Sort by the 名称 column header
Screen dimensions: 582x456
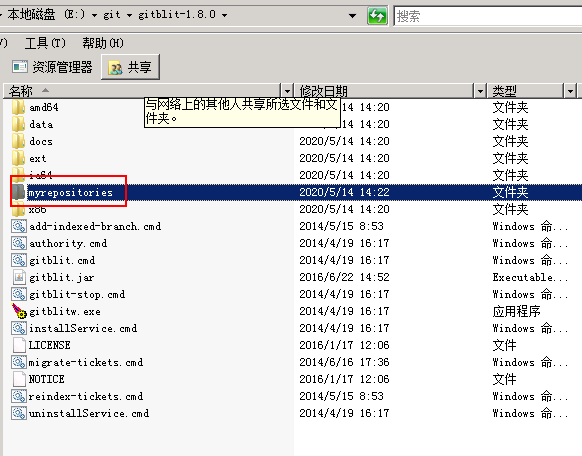point(143,91)
